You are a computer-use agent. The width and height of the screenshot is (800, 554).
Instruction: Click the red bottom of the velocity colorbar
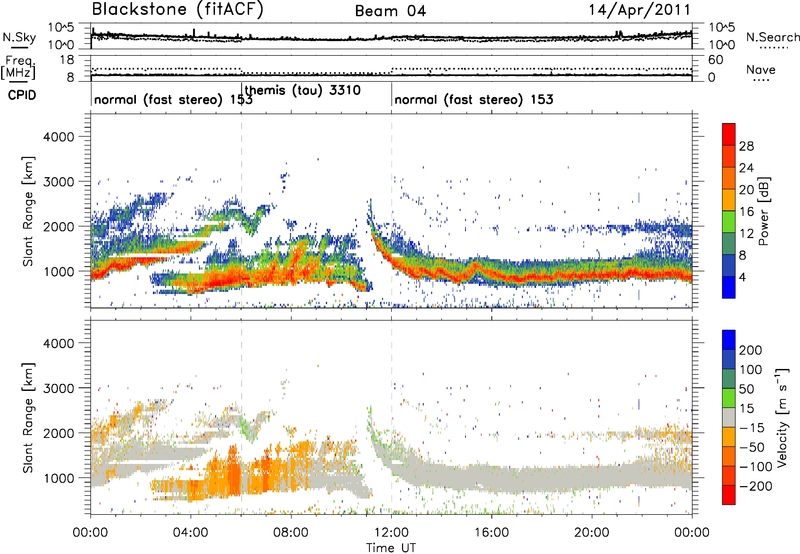coord(729,495)
